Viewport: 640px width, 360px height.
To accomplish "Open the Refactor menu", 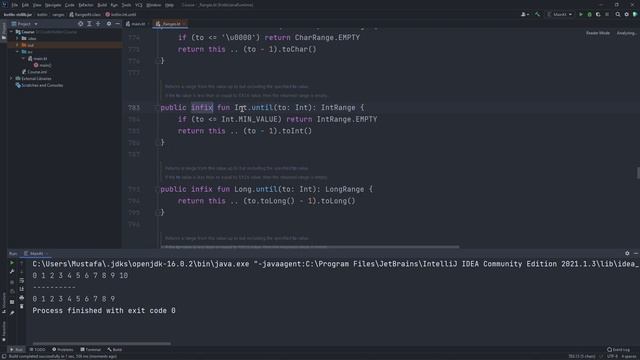I will pyautogui.click(x=86, y=5).
